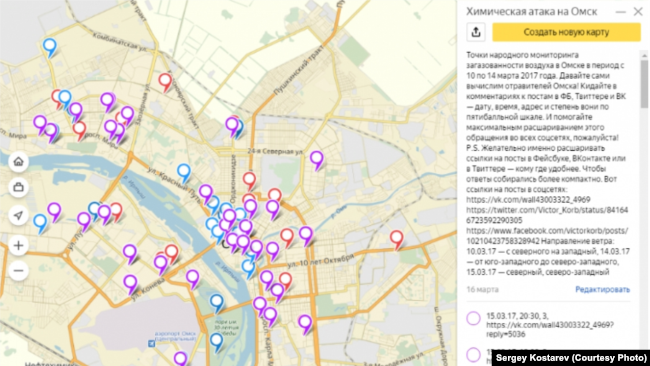Select the purple circle for the 15.03.17, 20:30 entry
The height and width of the screenshot is (366, 650).
click(x=473, y=318)
